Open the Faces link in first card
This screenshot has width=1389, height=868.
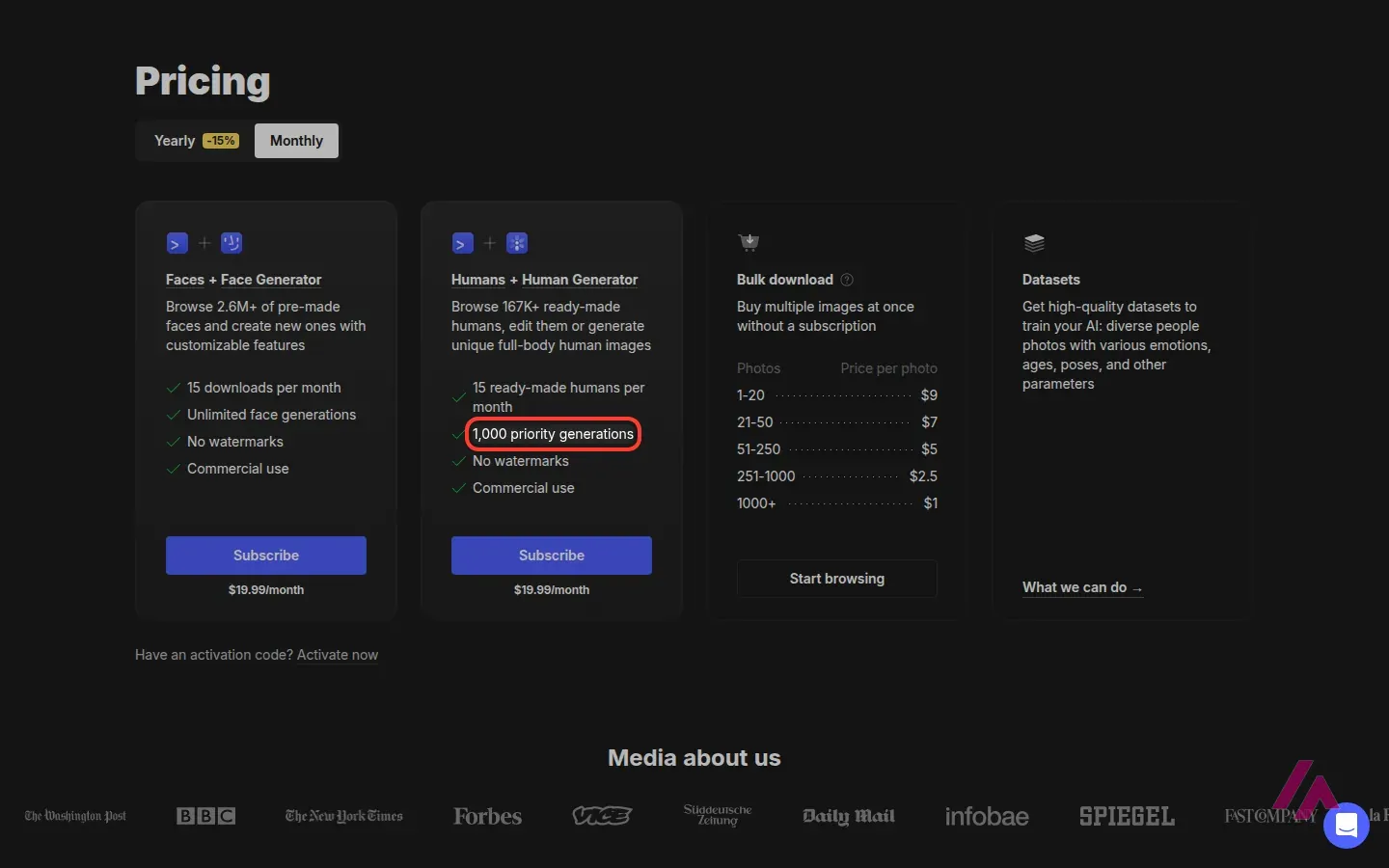(x=185, y=280)
